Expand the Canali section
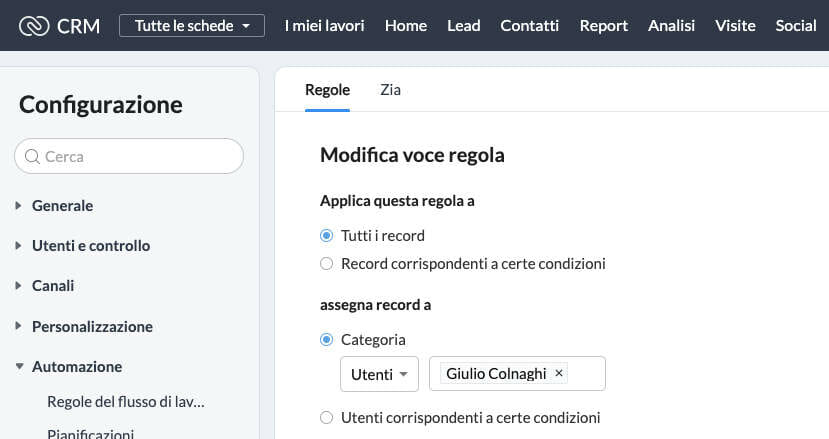829x439 pixels. pos(52,286)
